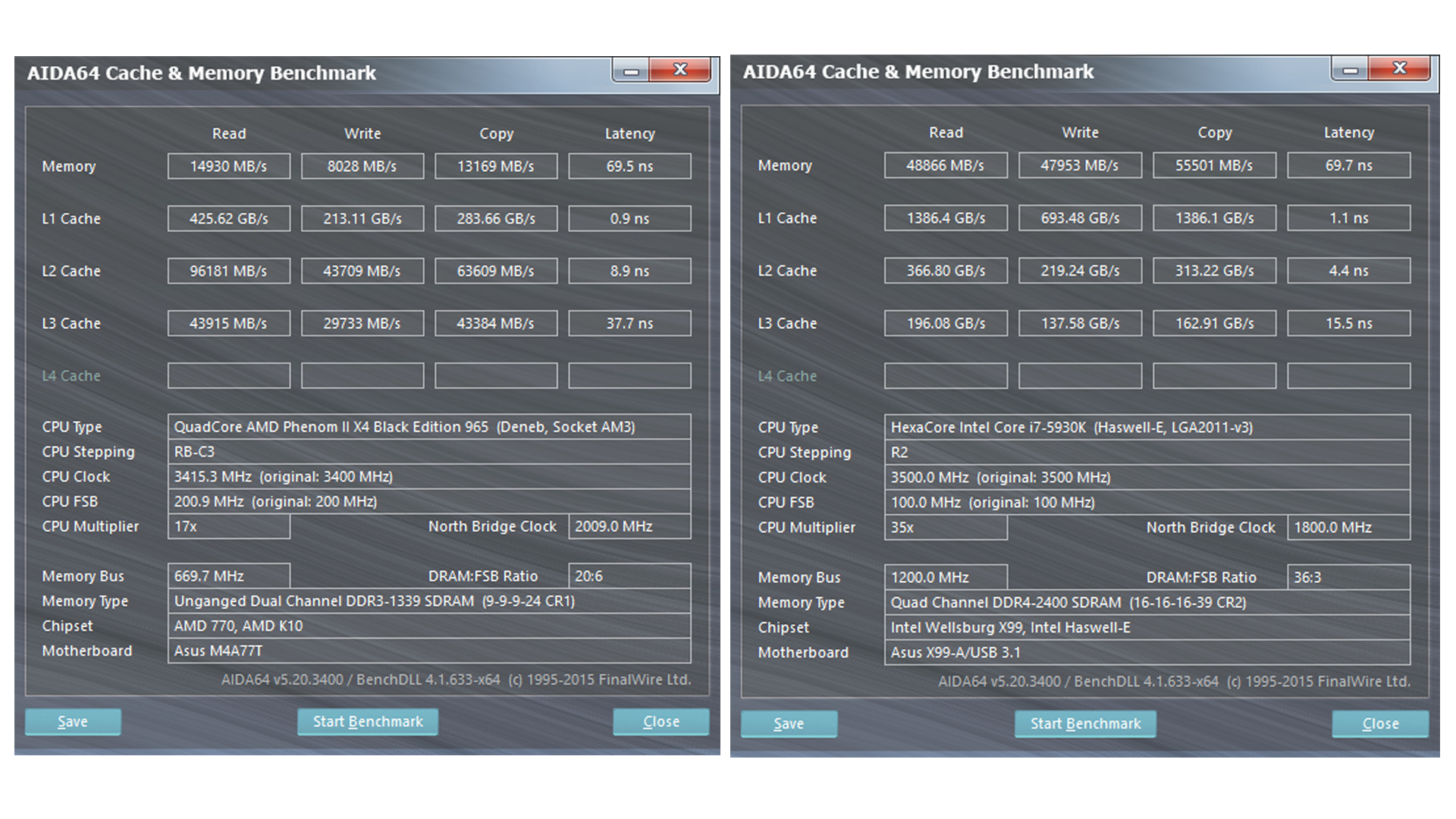The width and height of the screenshot is (1456, 819).
Task: Select Memory Latency value 69.5 ns
Action: [x=629, y=166]
